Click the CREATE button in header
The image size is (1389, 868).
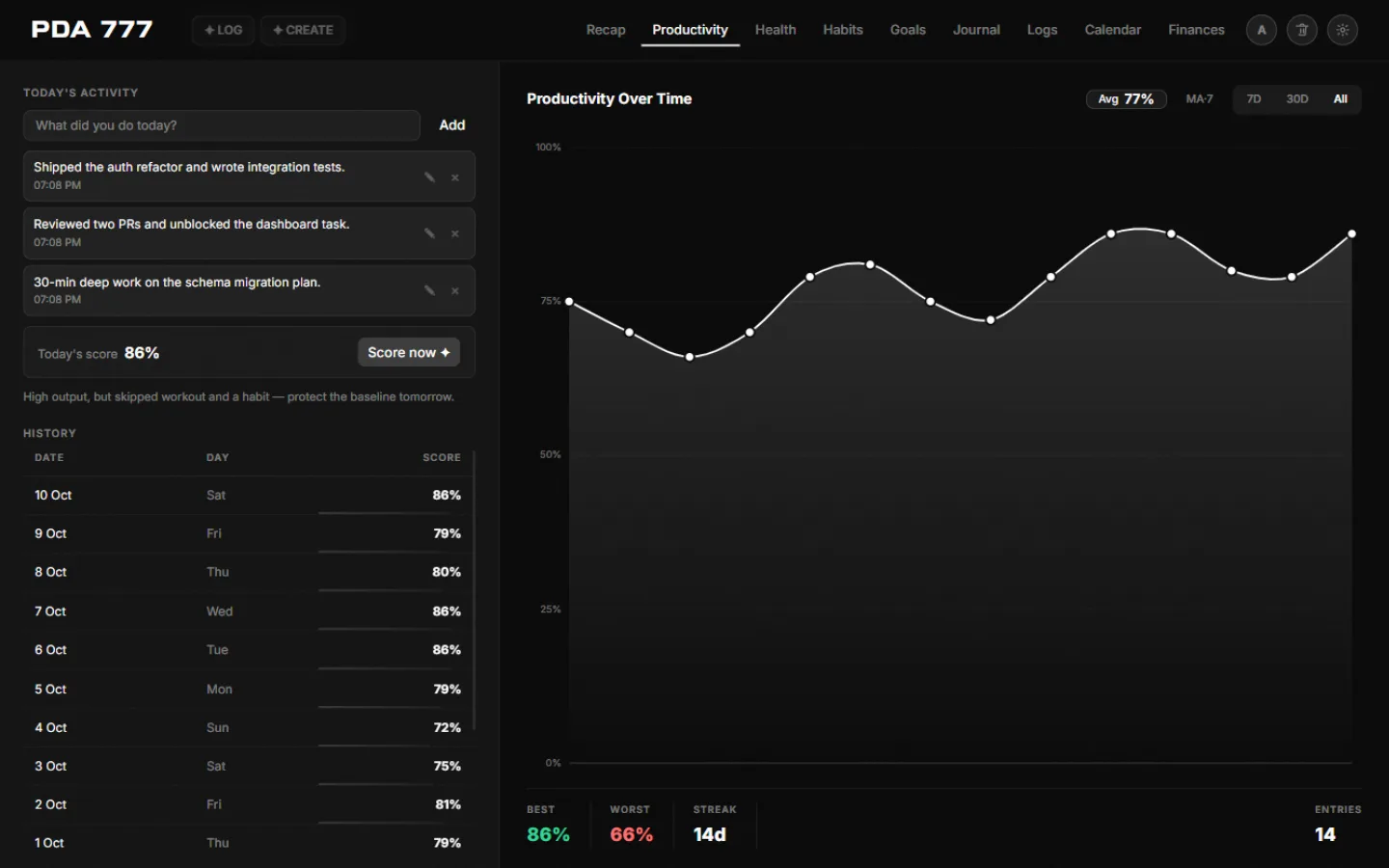click(x=303, y=30)
